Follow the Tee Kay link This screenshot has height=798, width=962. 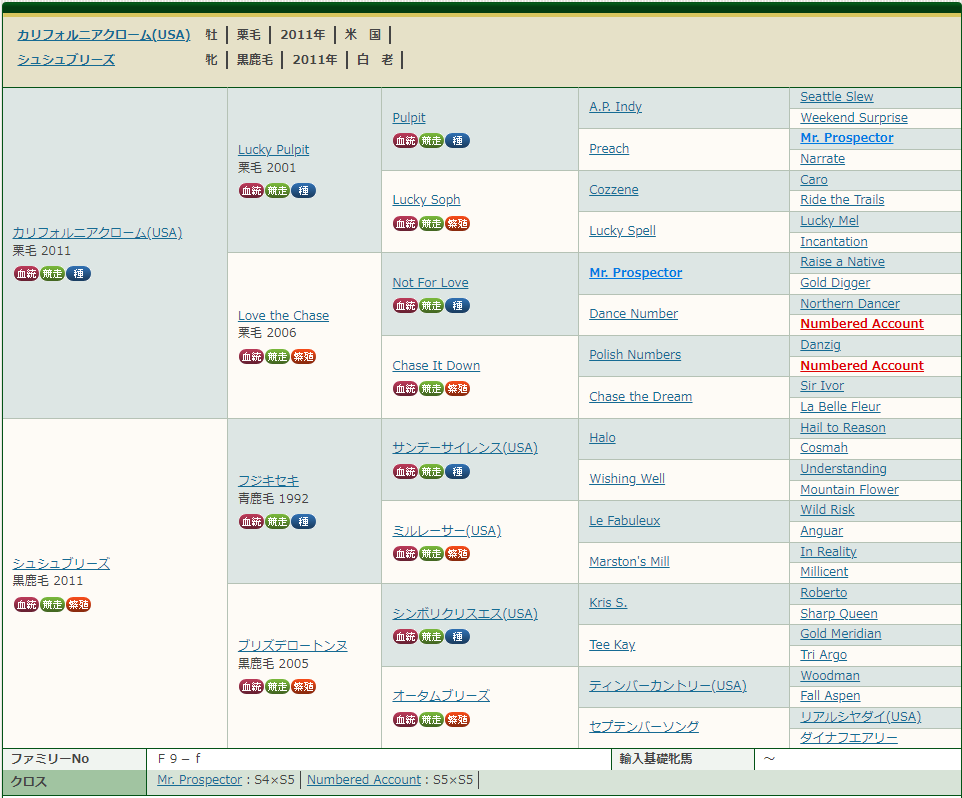pyautogui.click(x=612, y=645)
